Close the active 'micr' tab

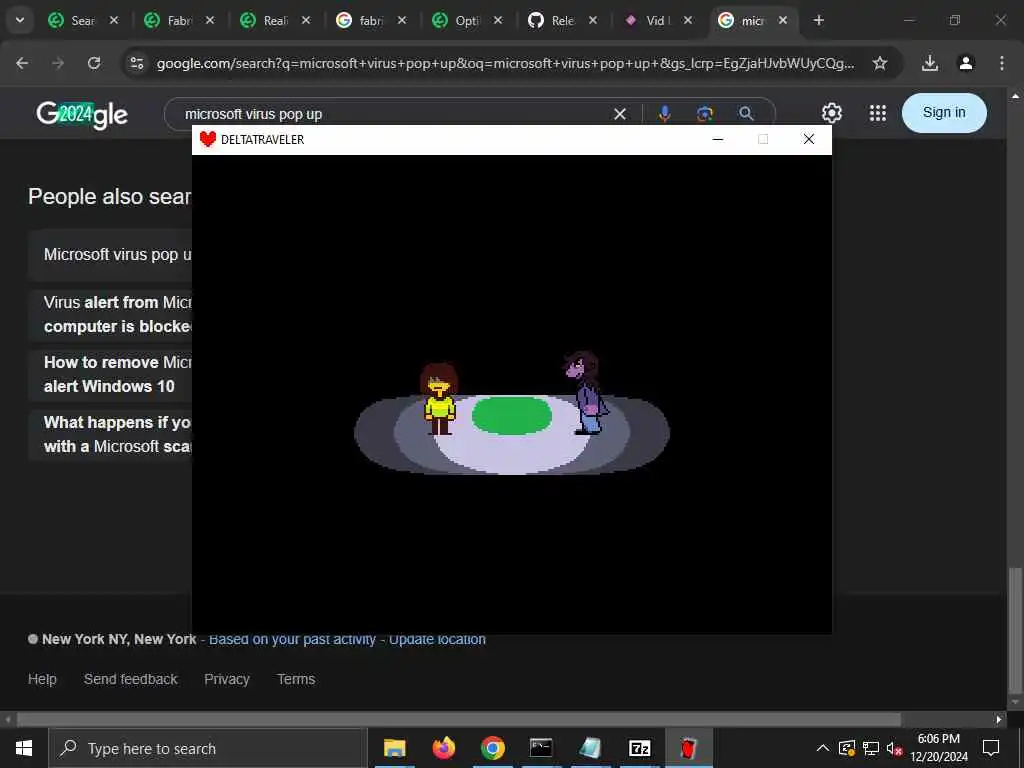(x=783, y=20)
